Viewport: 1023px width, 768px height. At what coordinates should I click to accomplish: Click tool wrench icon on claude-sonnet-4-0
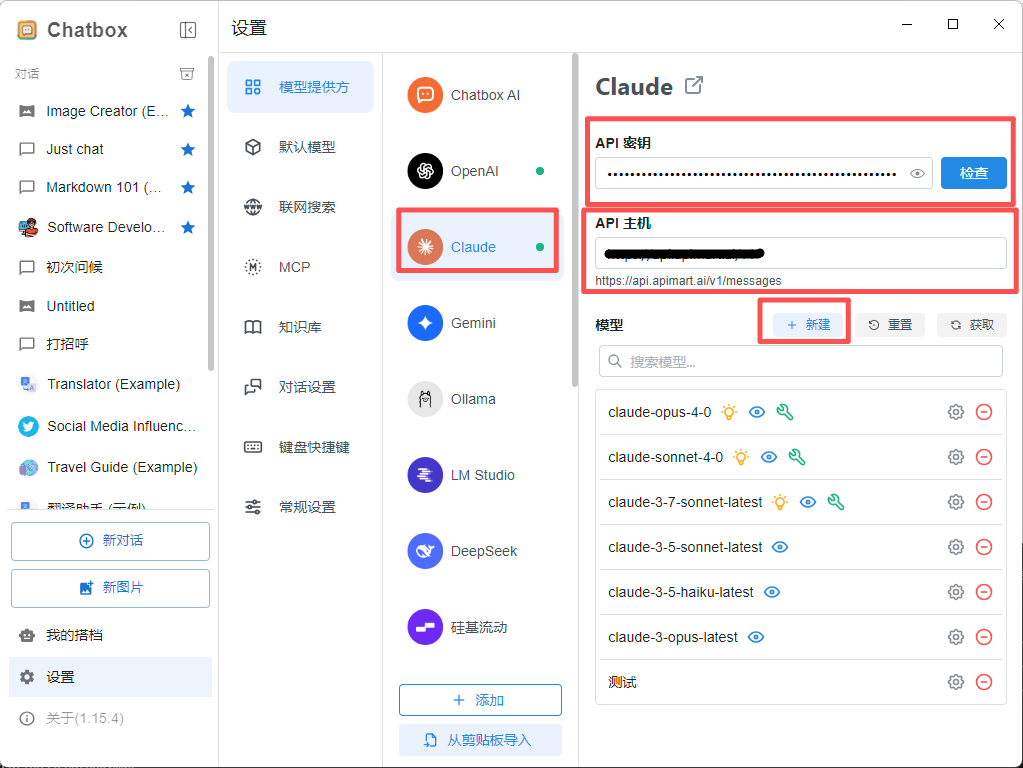[797, 457]
